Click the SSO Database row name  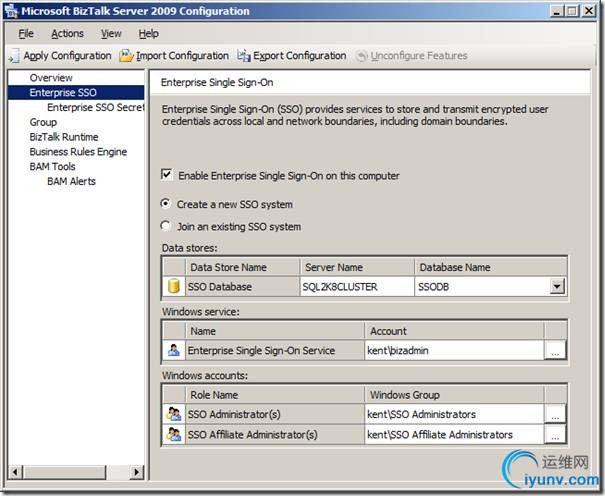(x=242, y=287)
